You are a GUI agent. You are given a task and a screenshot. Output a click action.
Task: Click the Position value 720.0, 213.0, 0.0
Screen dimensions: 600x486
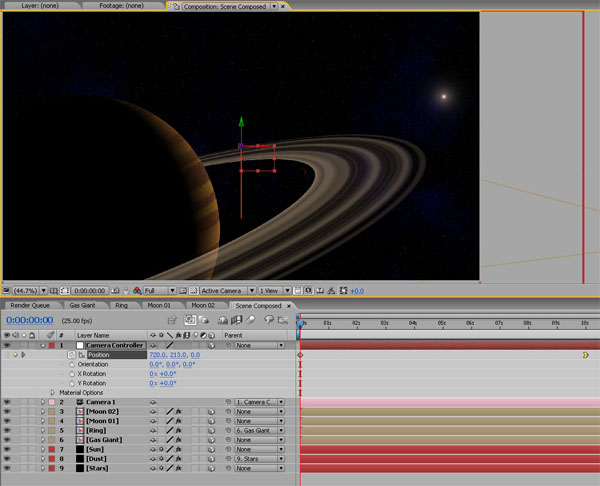tap(174, 355)
